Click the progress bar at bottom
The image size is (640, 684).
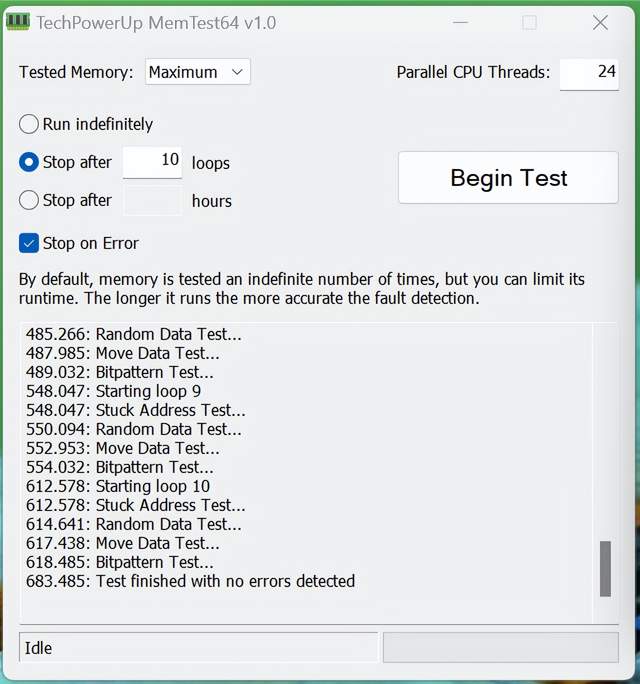501,647
